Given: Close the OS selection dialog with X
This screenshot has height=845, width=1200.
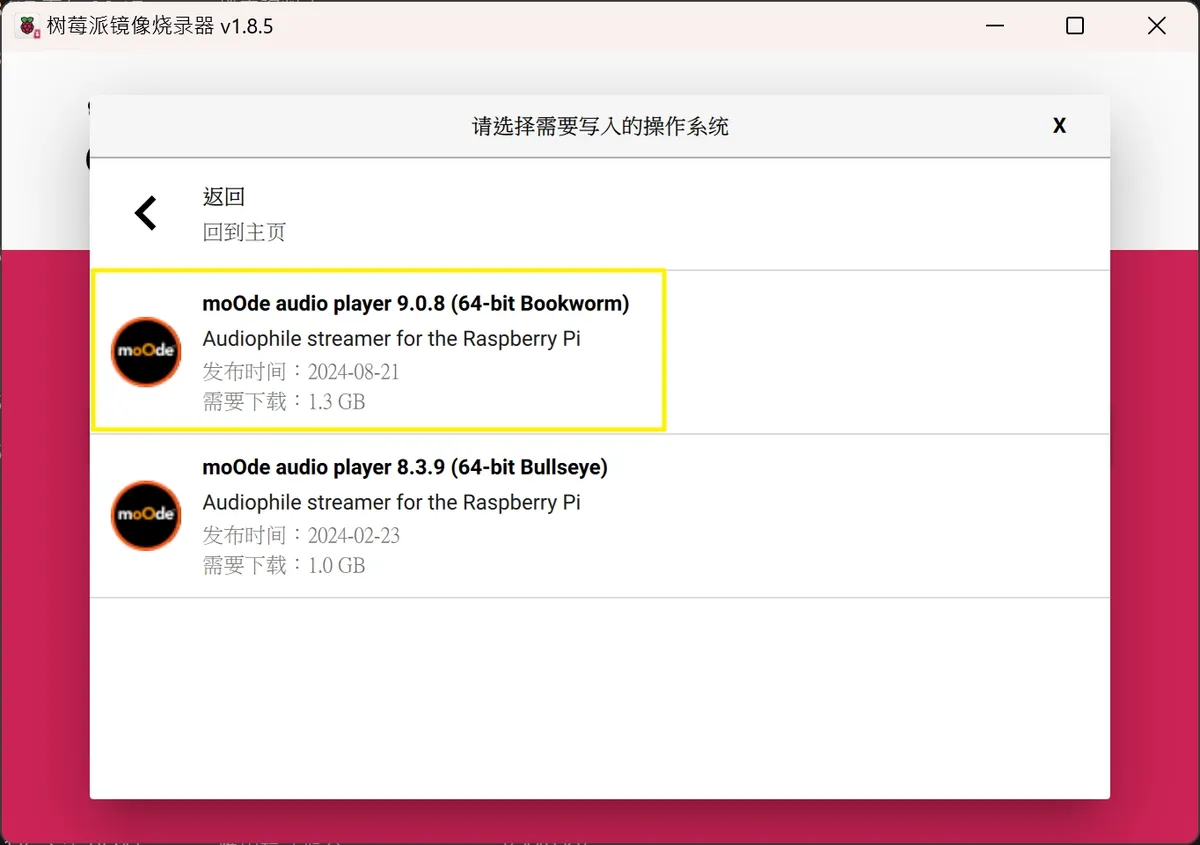Looking at the screenshot, I should [1059, 126].
